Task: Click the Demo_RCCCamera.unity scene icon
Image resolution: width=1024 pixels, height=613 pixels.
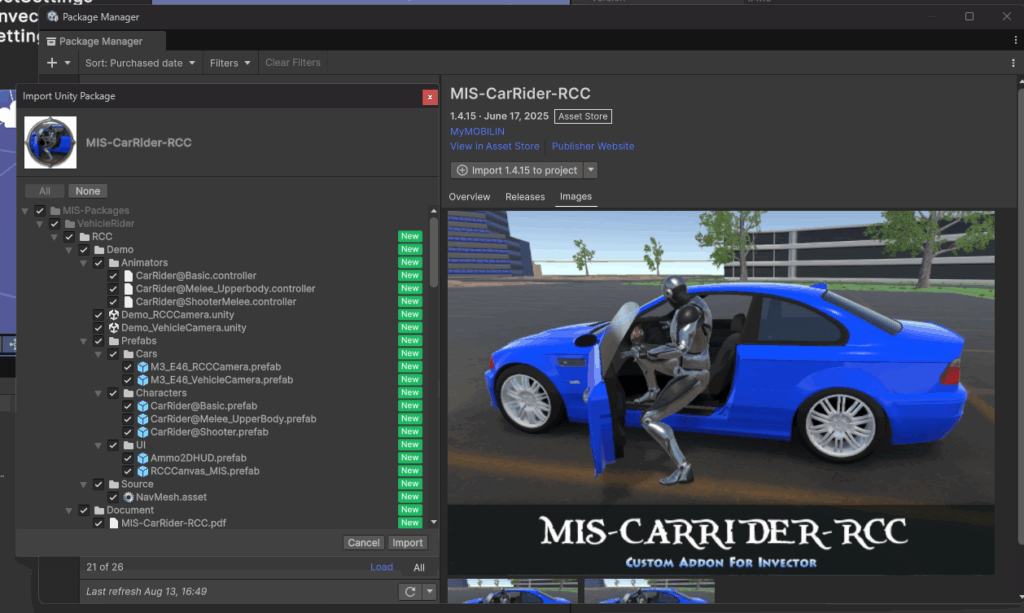Action: [x=114, y=315]
